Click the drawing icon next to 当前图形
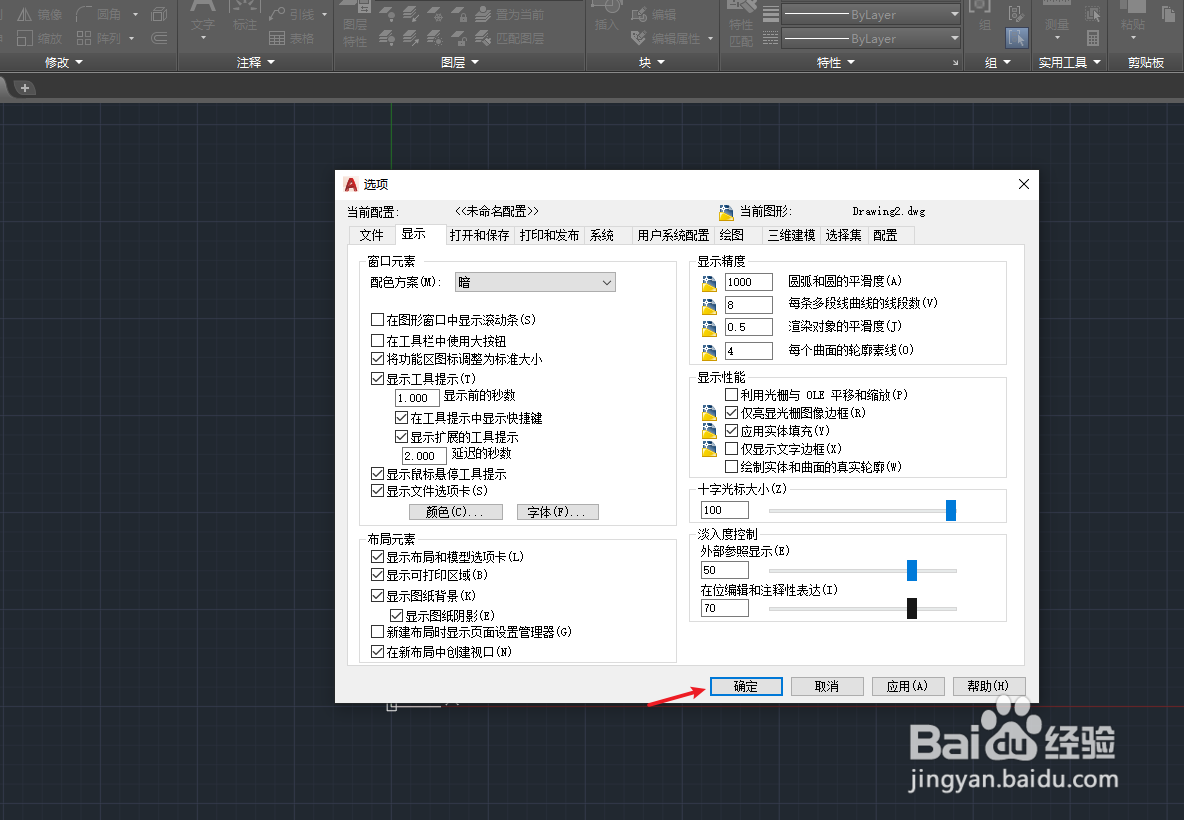 [726, 212]
